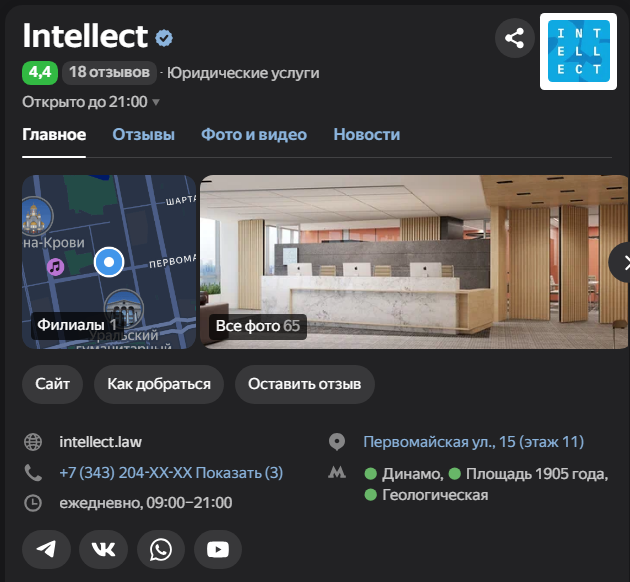Click the share icon button
630x582 pixels.
(x=514, y=39)
